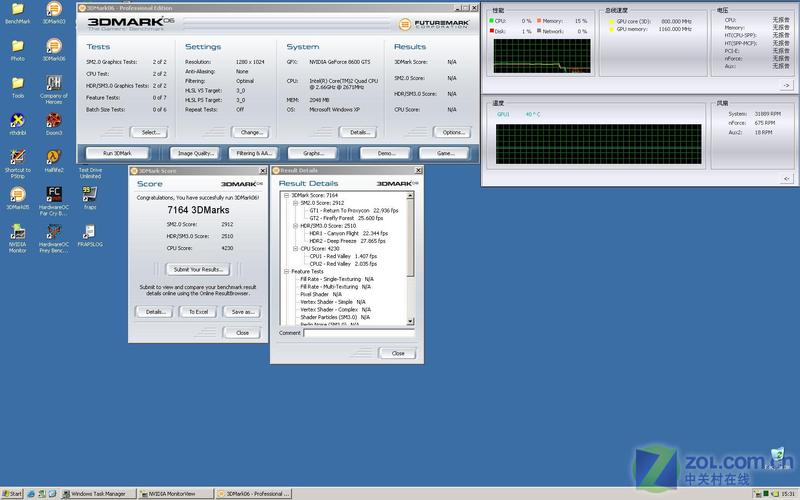Open the Image Quality... tool
The image size is (800, 500).
coord(195,153)
